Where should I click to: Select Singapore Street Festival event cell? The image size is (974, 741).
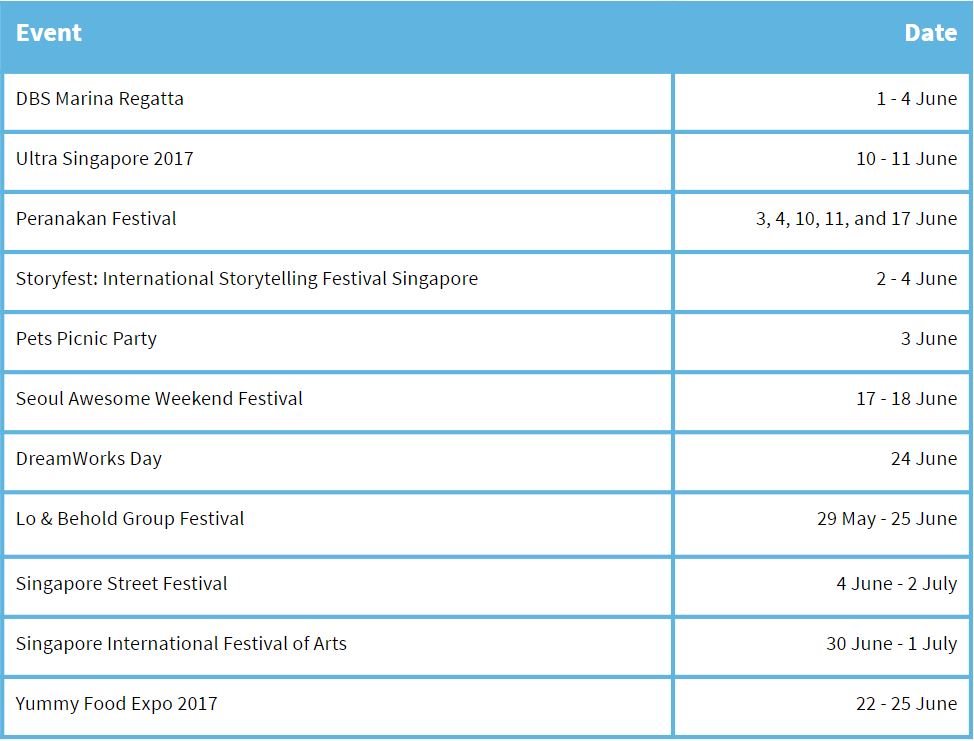122,584
